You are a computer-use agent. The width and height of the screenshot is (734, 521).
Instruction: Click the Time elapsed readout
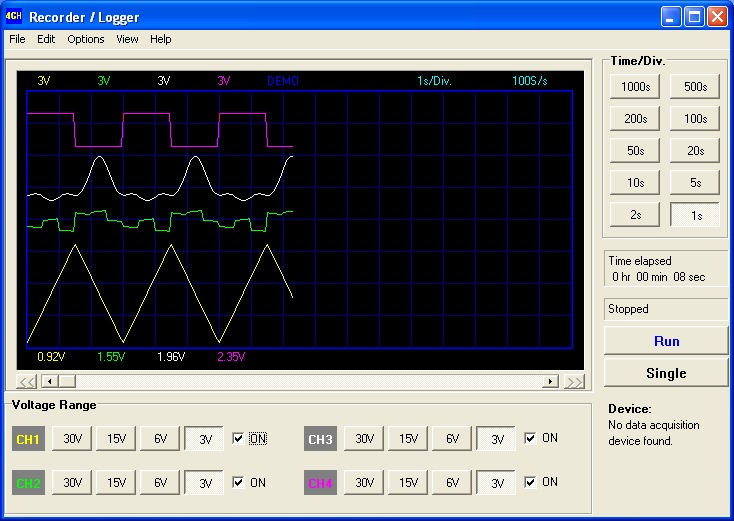pos(666,269)
